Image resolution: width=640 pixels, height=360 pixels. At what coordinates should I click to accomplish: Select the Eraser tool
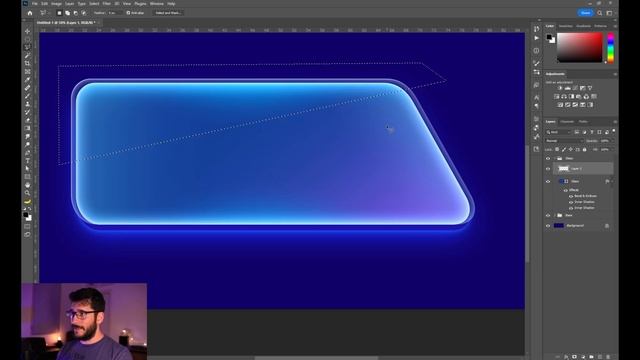[x=27, y=120]
